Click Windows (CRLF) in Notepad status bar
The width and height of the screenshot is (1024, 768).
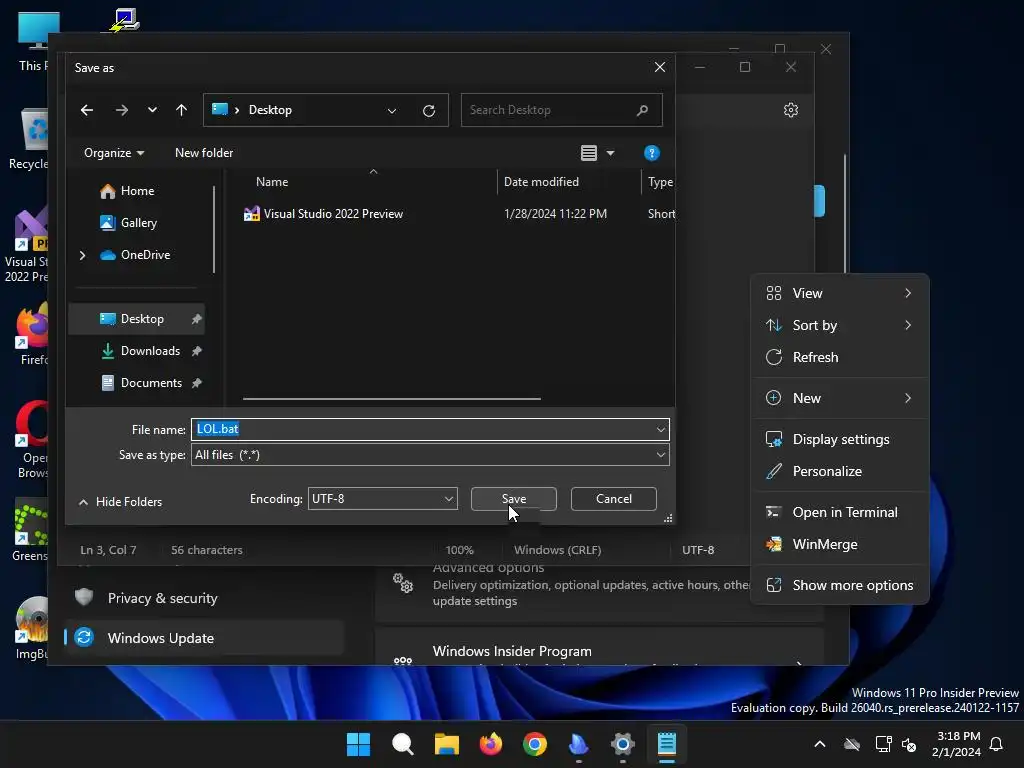click(x=557, y=551)
